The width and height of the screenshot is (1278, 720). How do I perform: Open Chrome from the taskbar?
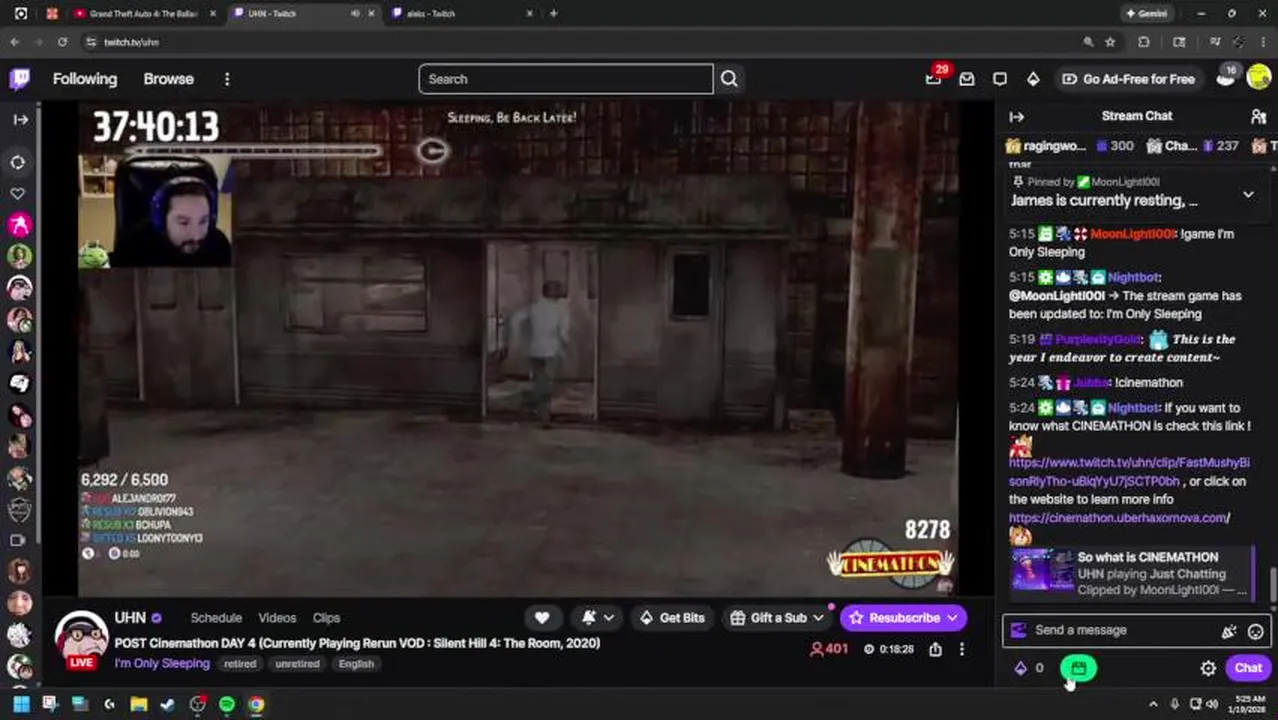(256, 704)
